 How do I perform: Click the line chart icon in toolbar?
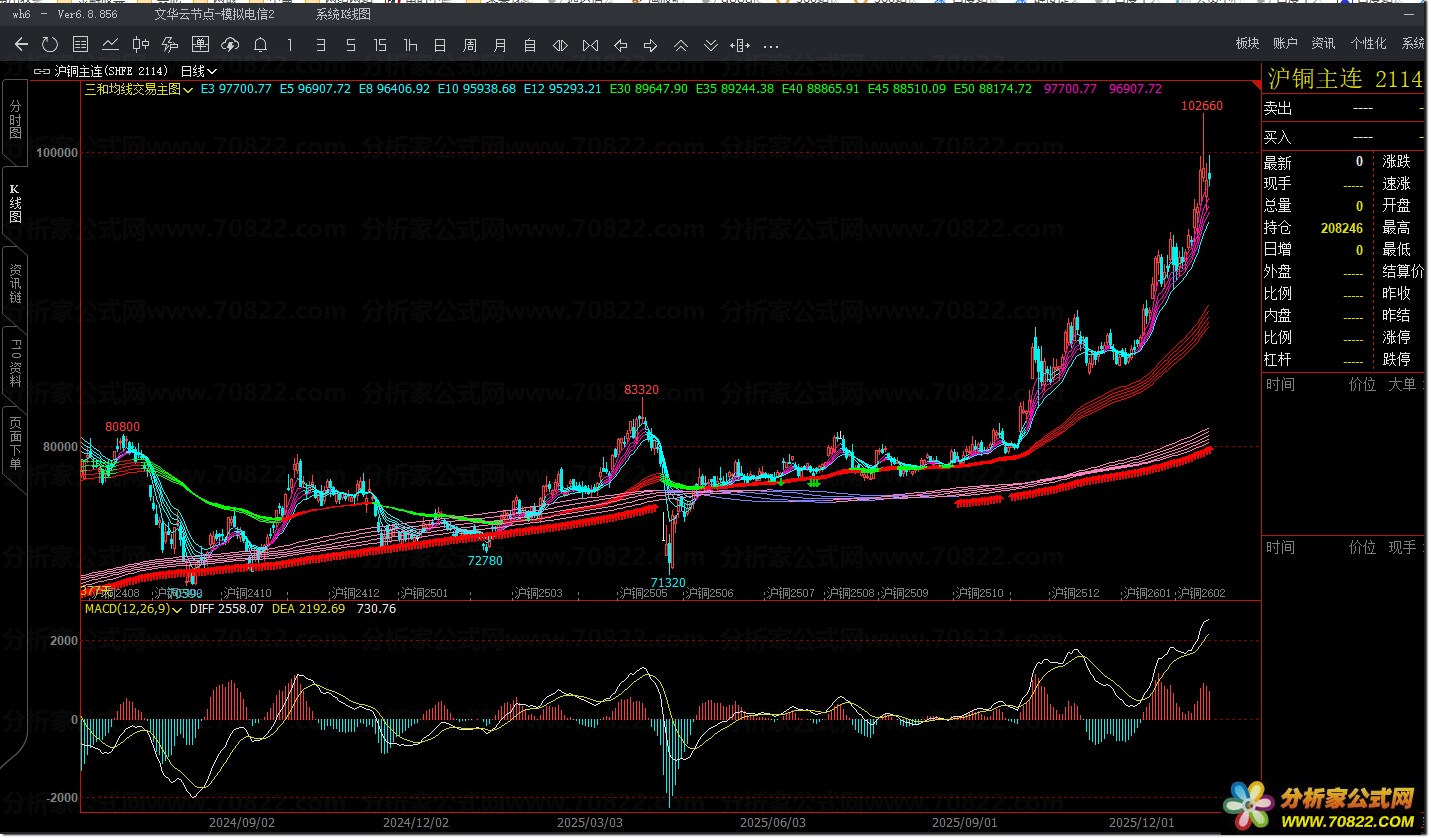click(111, 45)
